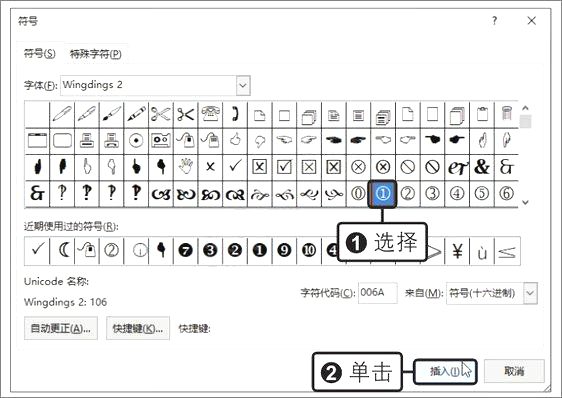Open the ? help button
This screenshot has height=398, width=562.
495,21
